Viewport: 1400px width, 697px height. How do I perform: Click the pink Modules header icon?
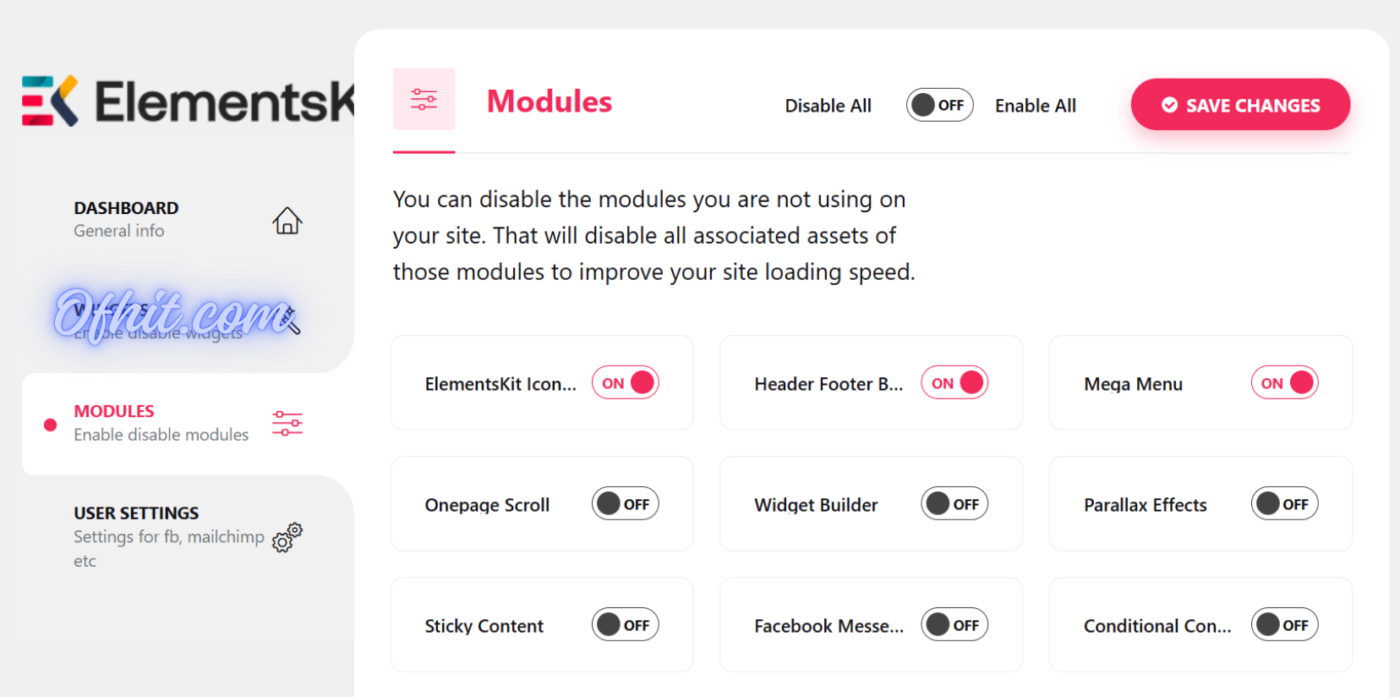424,99
